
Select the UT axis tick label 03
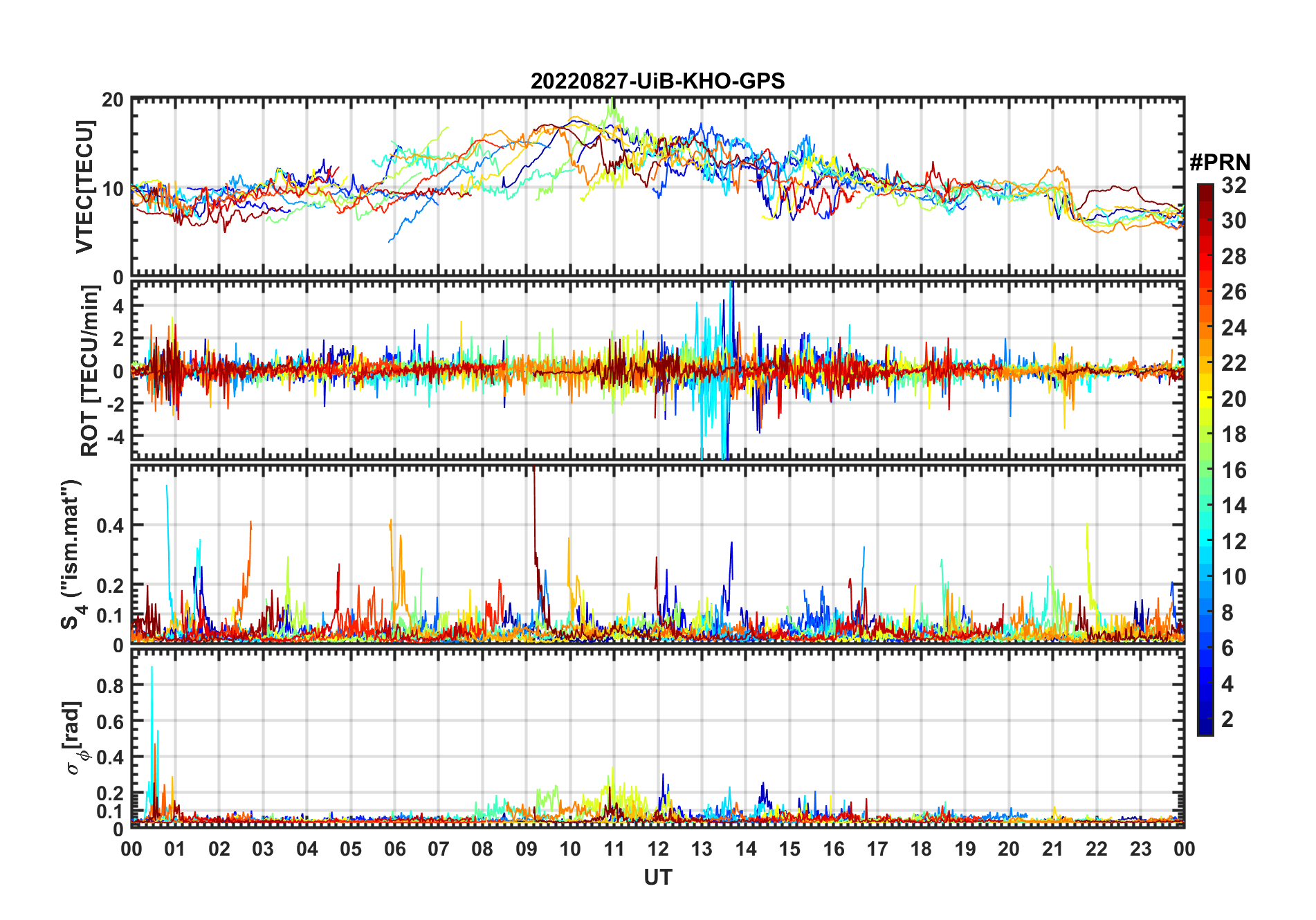[x=263, y=849]
